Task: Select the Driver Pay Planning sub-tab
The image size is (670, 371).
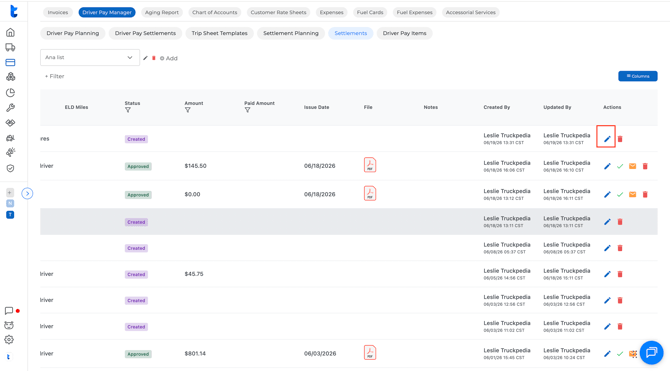Action: coord(73,33)
